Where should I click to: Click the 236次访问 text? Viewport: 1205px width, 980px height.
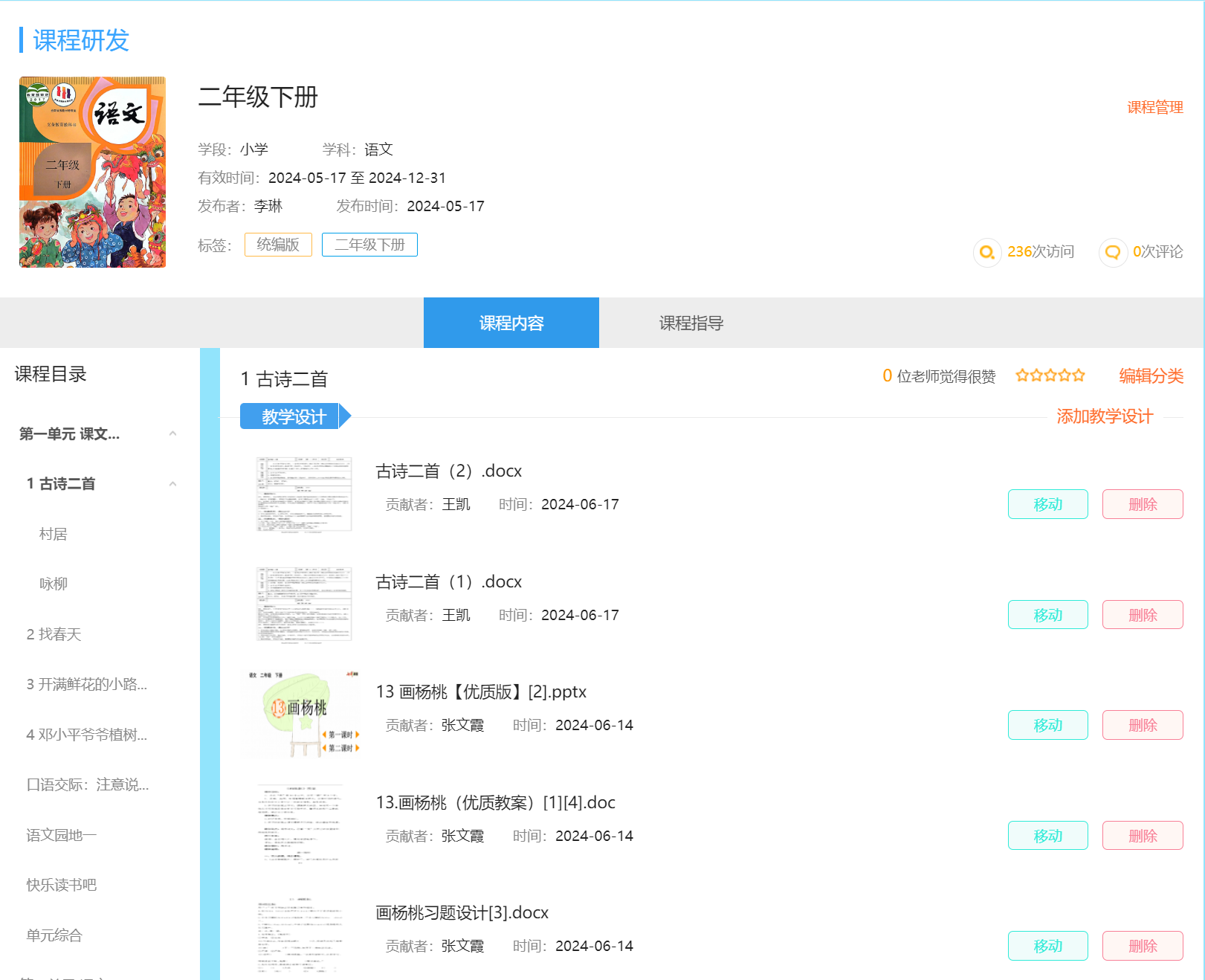click(x=1041, y=251)
